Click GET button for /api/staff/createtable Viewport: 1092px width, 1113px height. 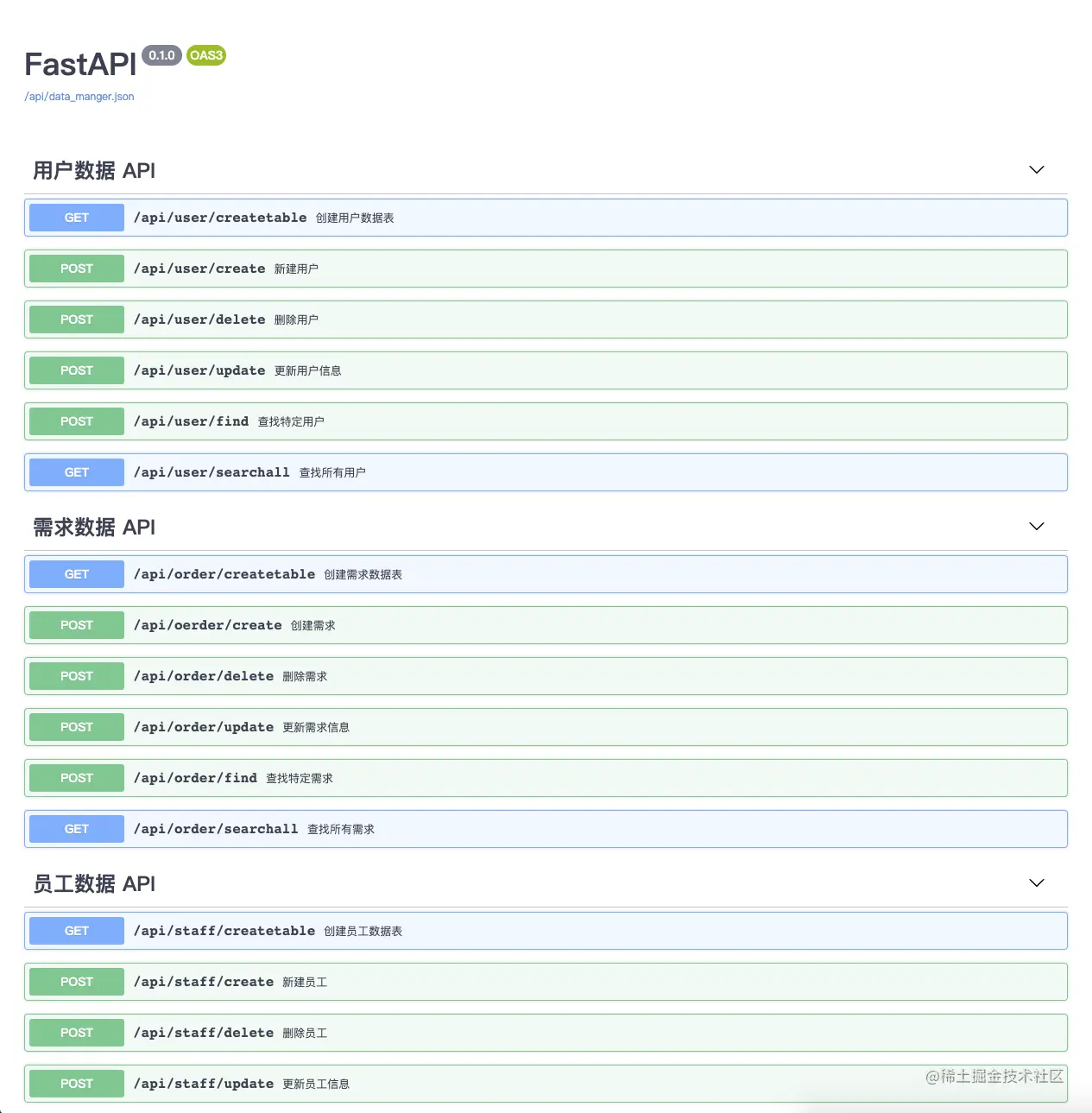point(77,931)
